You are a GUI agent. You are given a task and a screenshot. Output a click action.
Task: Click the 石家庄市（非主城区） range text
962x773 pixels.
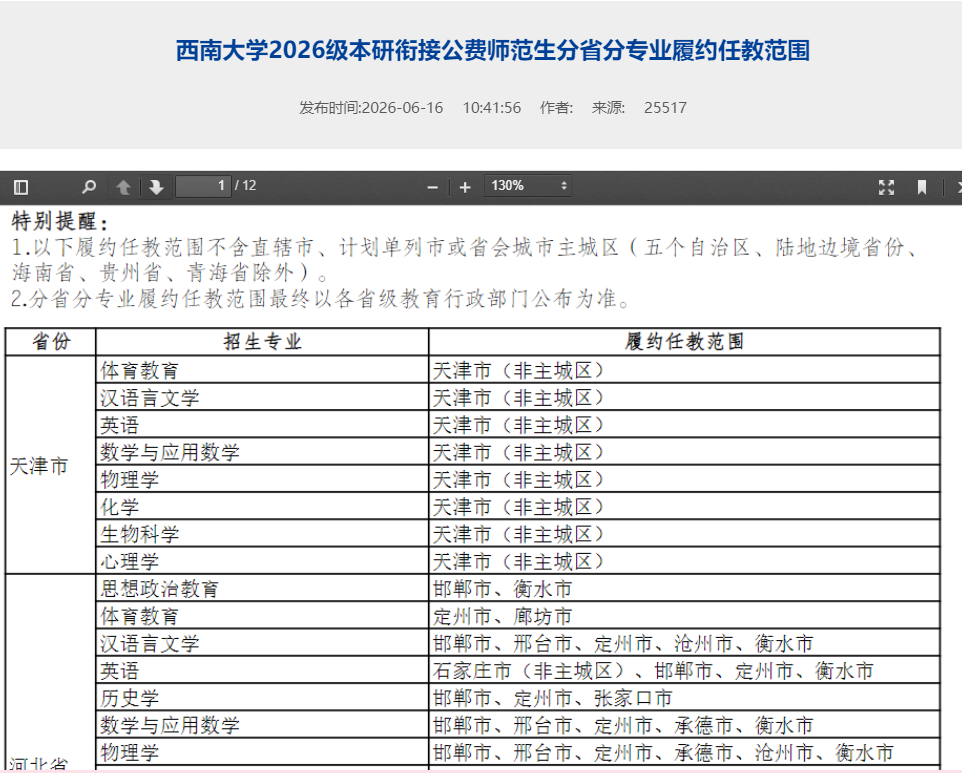(x=529, y=671)
